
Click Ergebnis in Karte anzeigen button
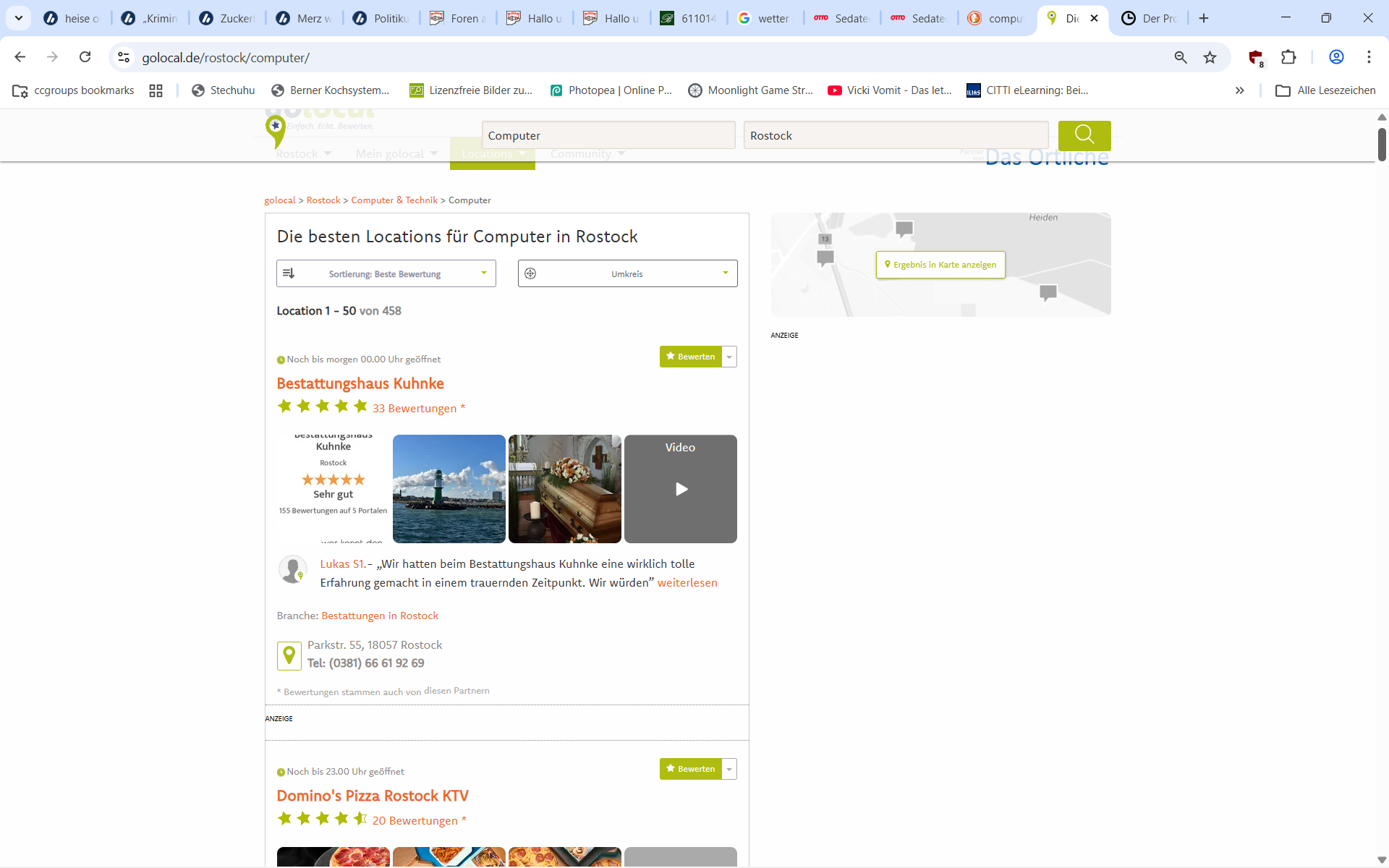coord(940,265)
